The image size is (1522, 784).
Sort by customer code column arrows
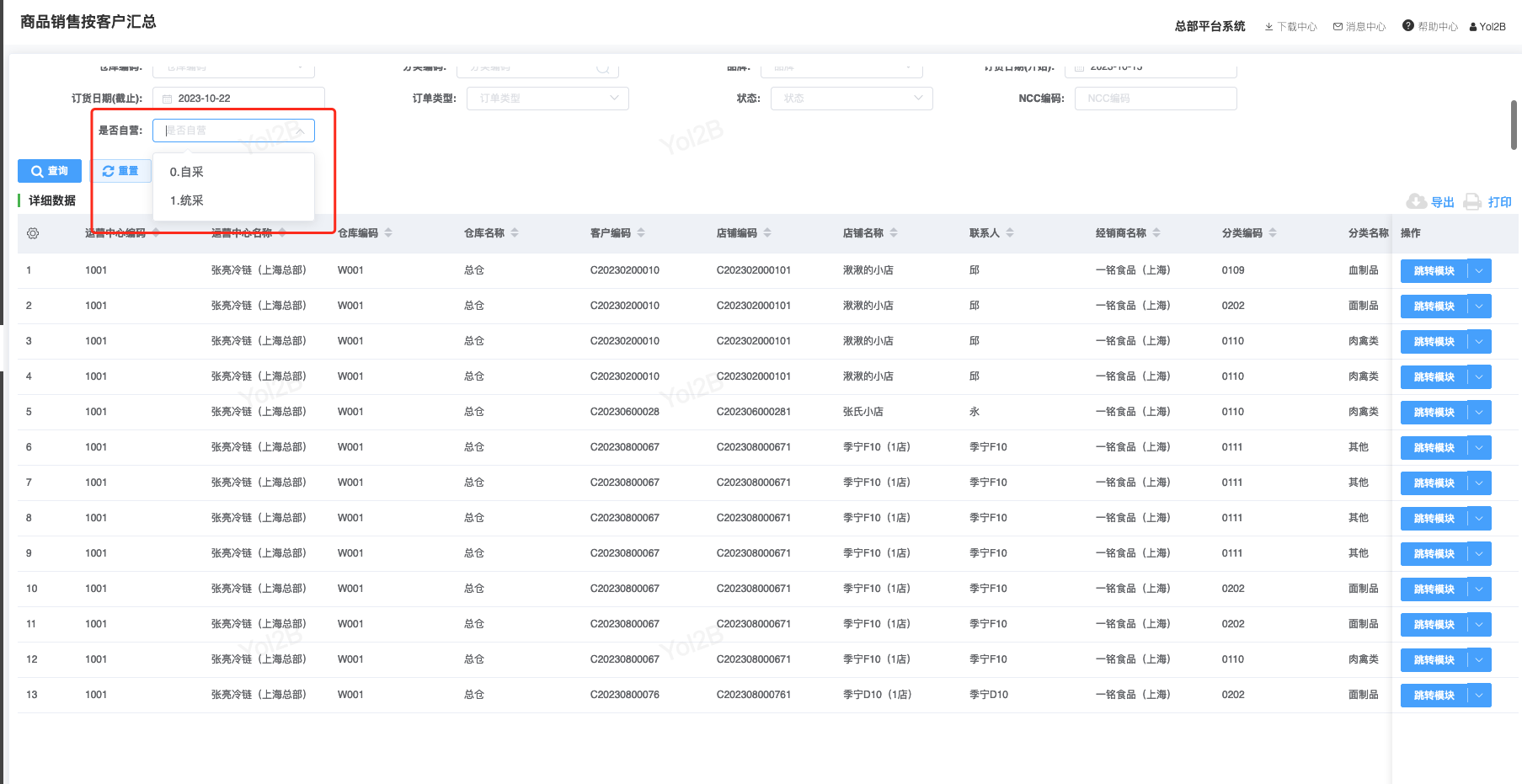[x=641, y=233]
